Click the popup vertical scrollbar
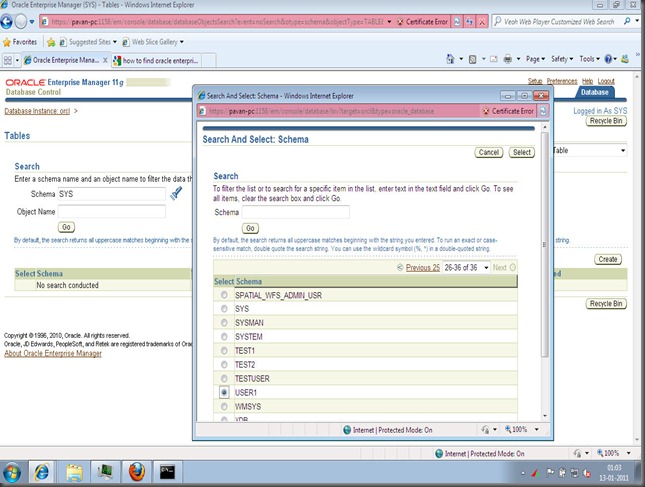This screenshot has height=487, width=645. click(545, 245)
